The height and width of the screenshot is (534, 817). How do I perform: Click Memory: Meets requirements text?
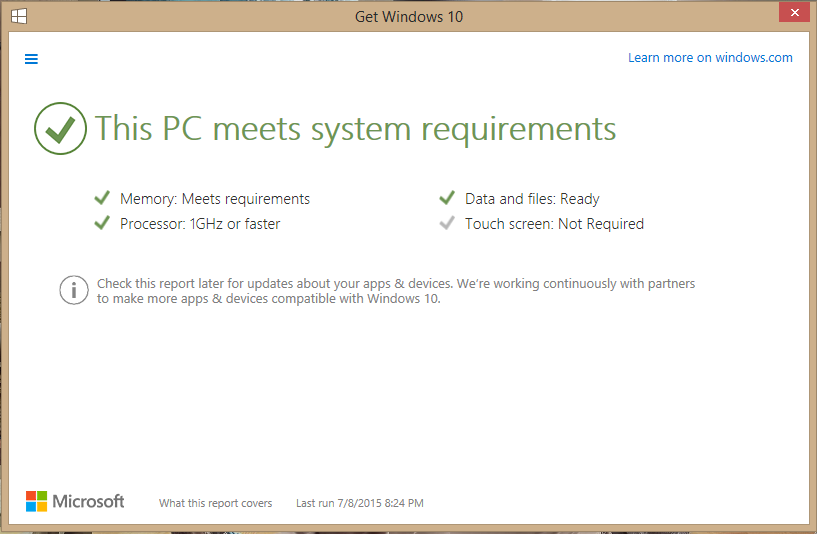coord(215,199)
